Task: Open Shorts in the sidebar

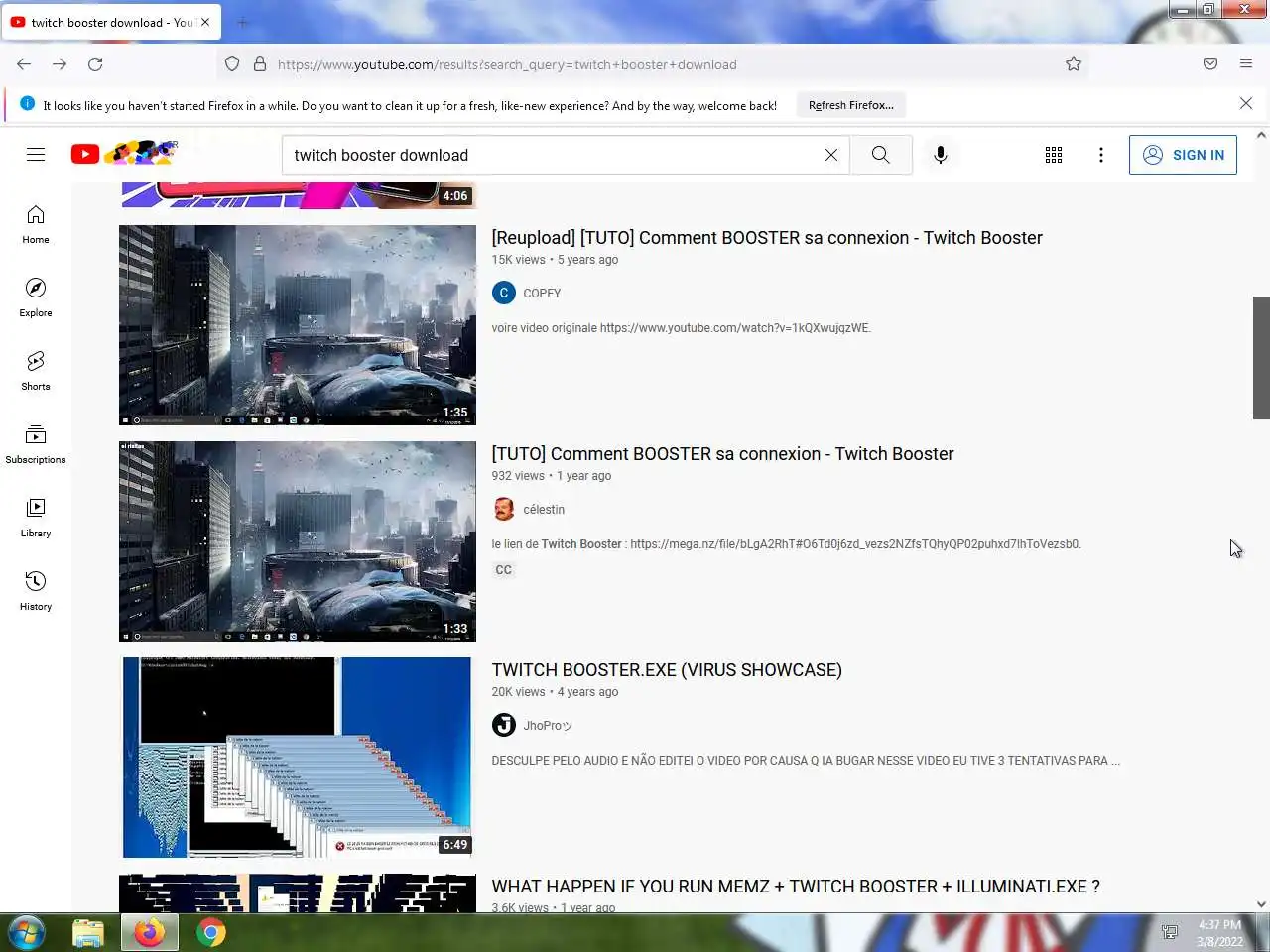Action: coord(36,372)
